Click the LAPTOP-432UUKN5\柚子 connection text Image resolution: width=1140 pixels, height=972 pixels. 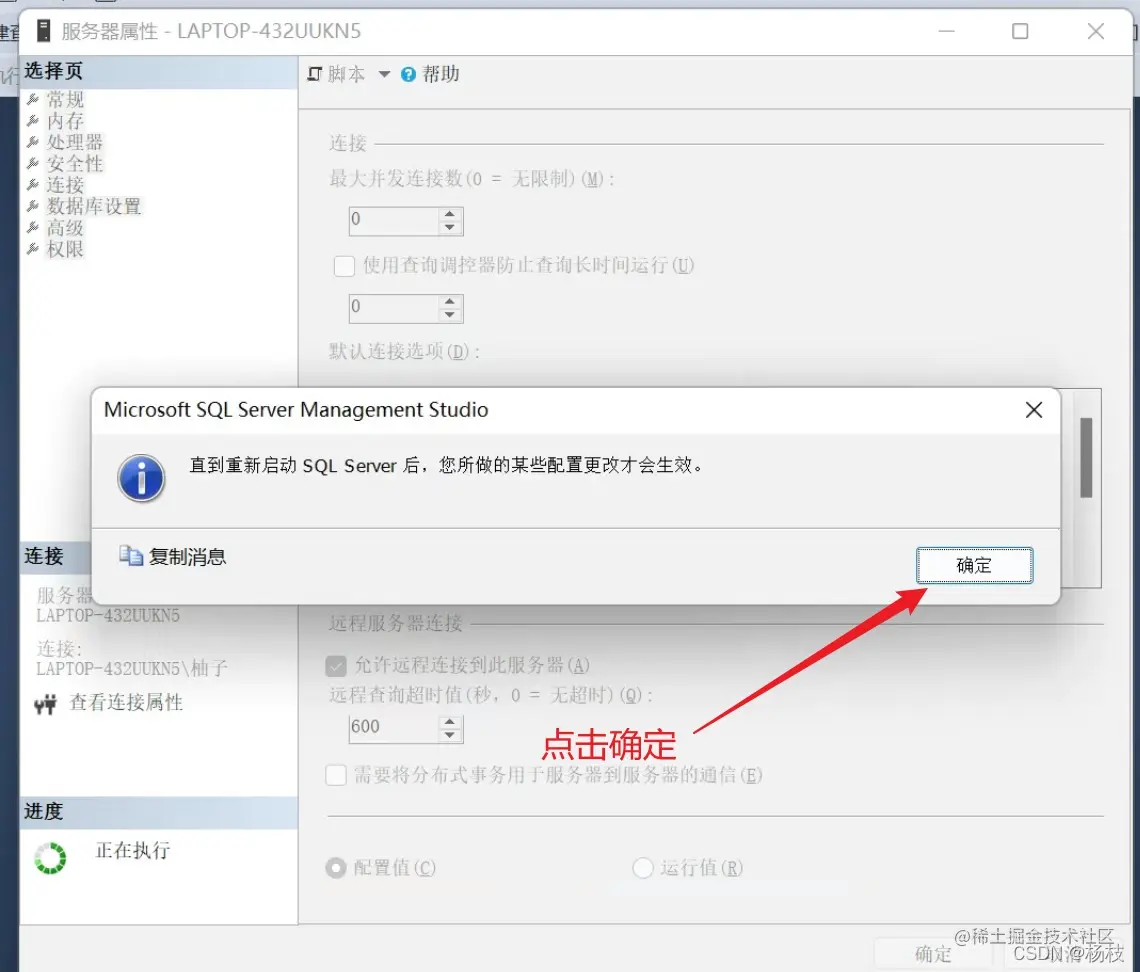pyautogui.click(x=132, y=668)
